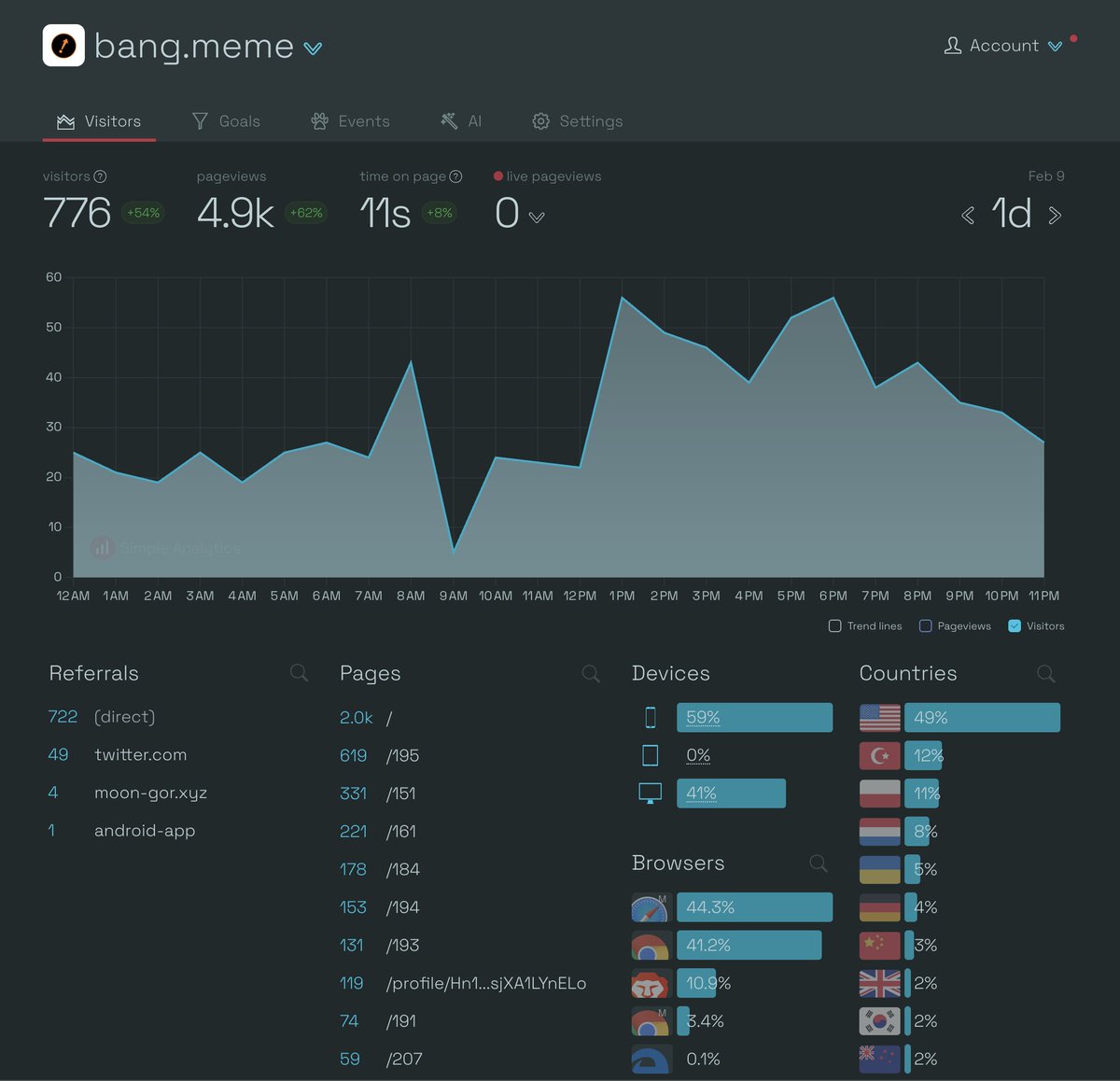Click the Safari mobile browser icon

tap(651, 907)
